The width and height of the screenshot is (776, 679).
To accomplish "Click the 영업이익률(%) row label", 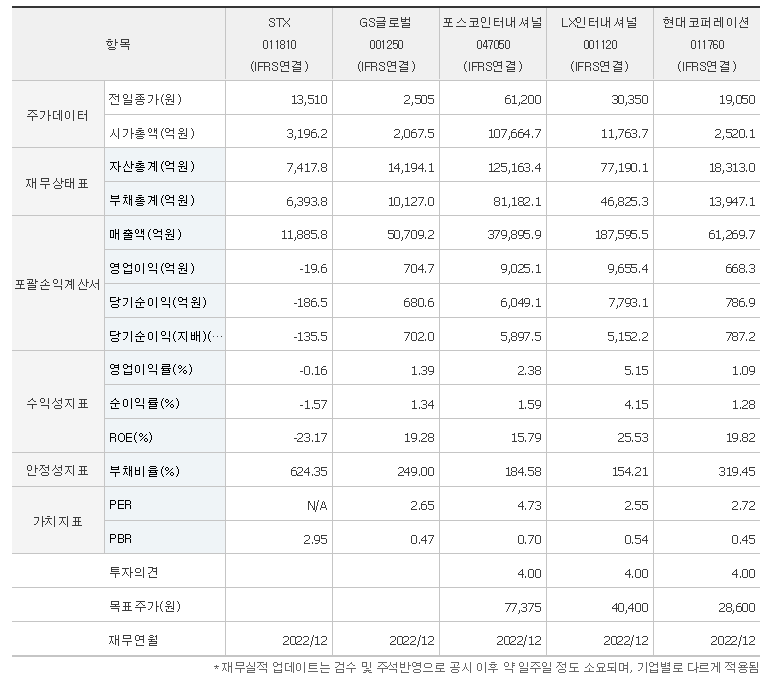I will tap(150, 370).
